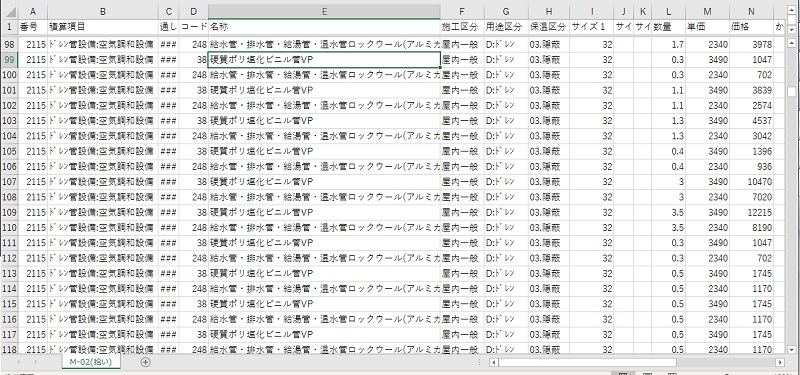Click the 番号 header cell
The height and width of the screenshot is (375, 800).
[x=33, y=27]
